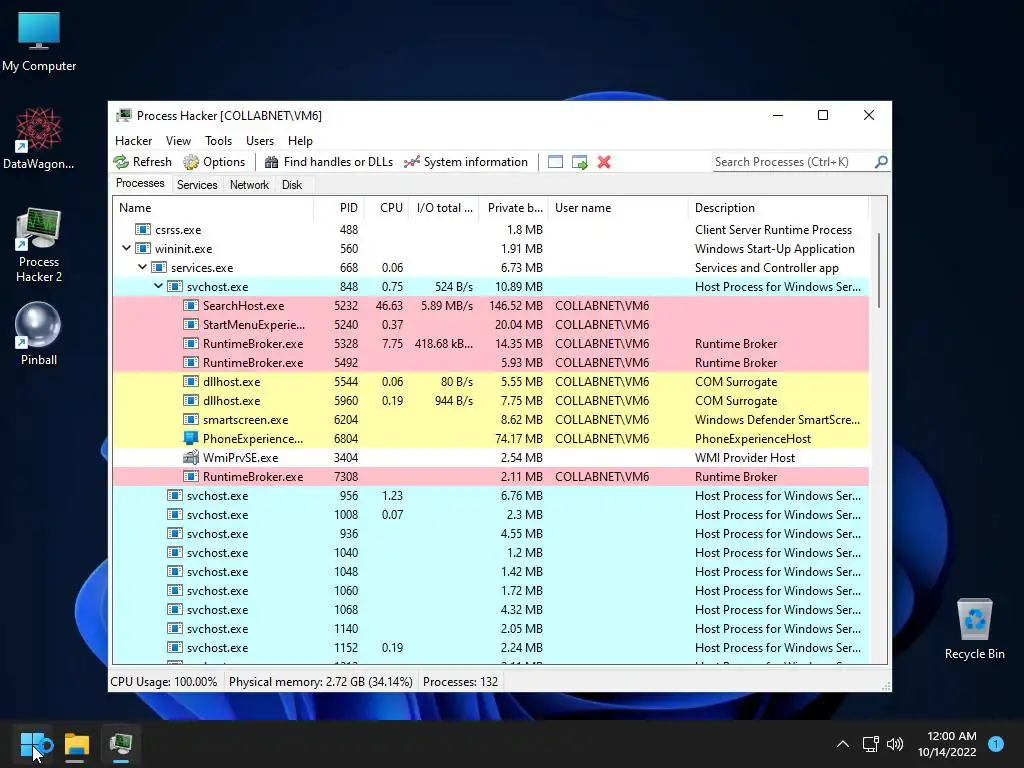1024x768 pixels.
Task: Open System information graph icon
Action: [x=411, y=162]
